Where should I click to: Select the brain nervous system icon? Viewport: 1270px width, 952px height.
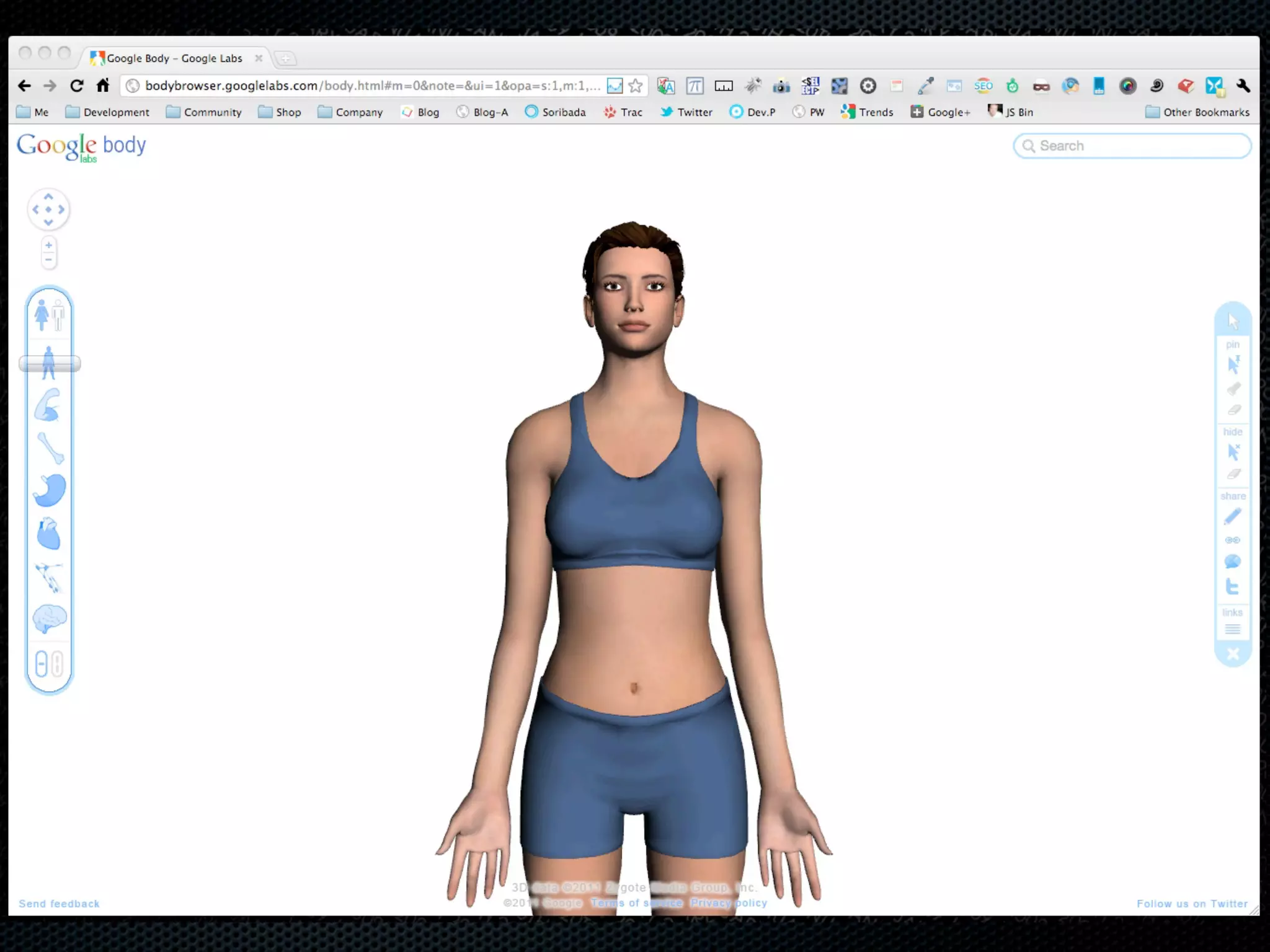pos(49,619)
